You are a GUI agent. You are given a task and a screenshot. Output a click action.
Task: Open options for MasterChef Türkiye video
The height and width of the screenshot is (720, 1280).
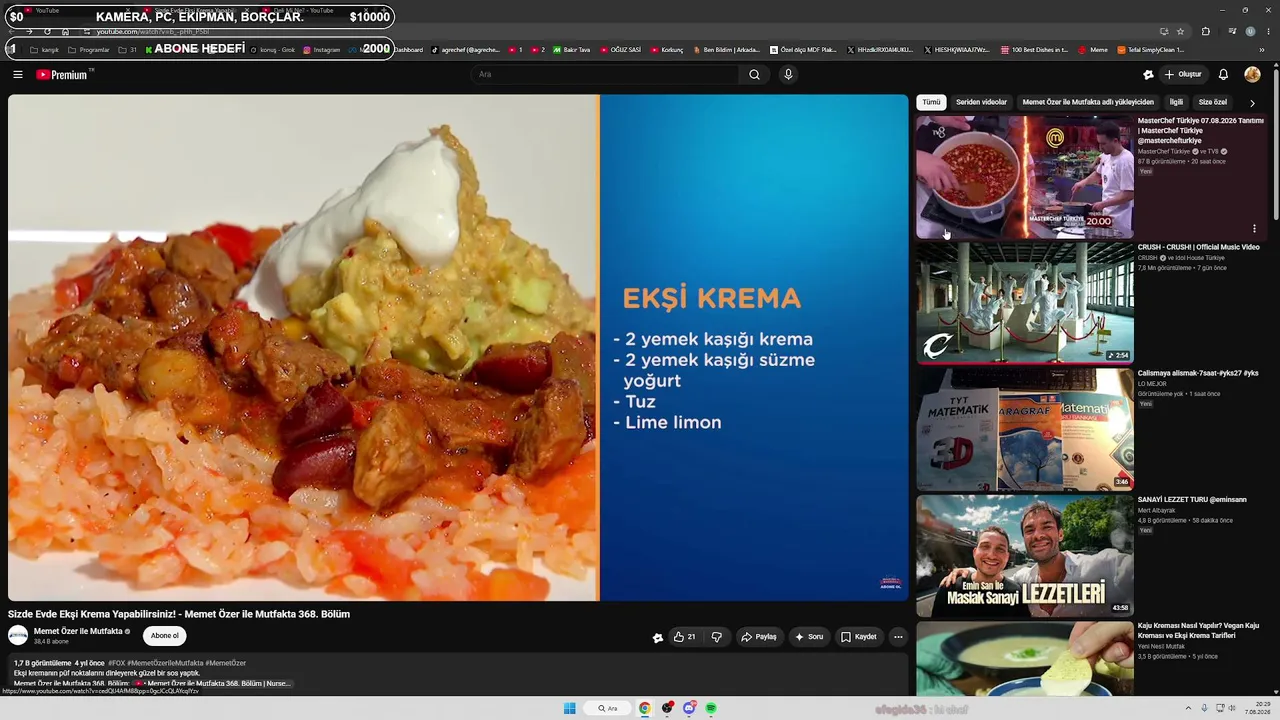[x=1254, y=229]
